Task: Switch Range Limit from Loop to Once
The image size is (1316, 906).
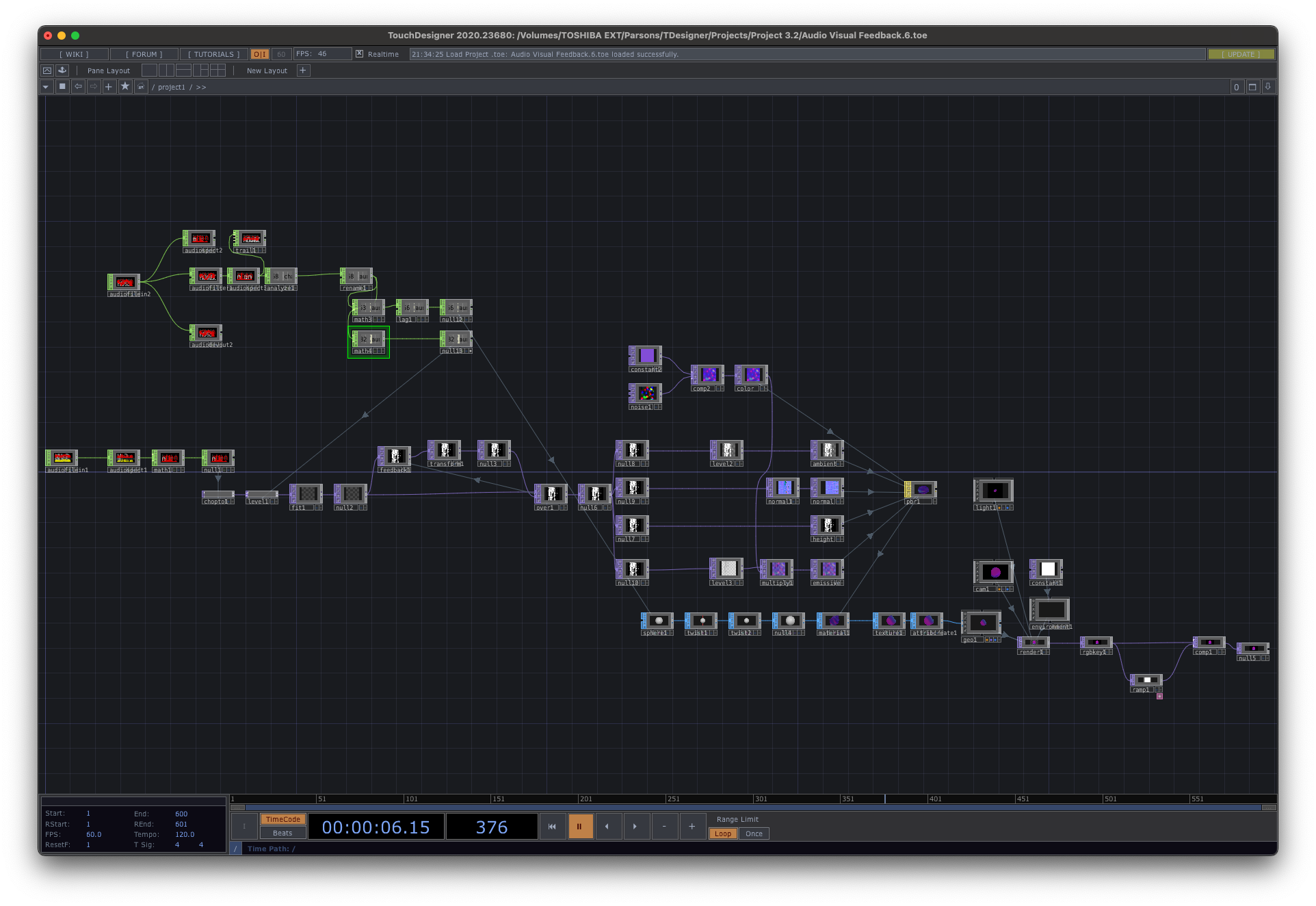Action: pos(754,833)
